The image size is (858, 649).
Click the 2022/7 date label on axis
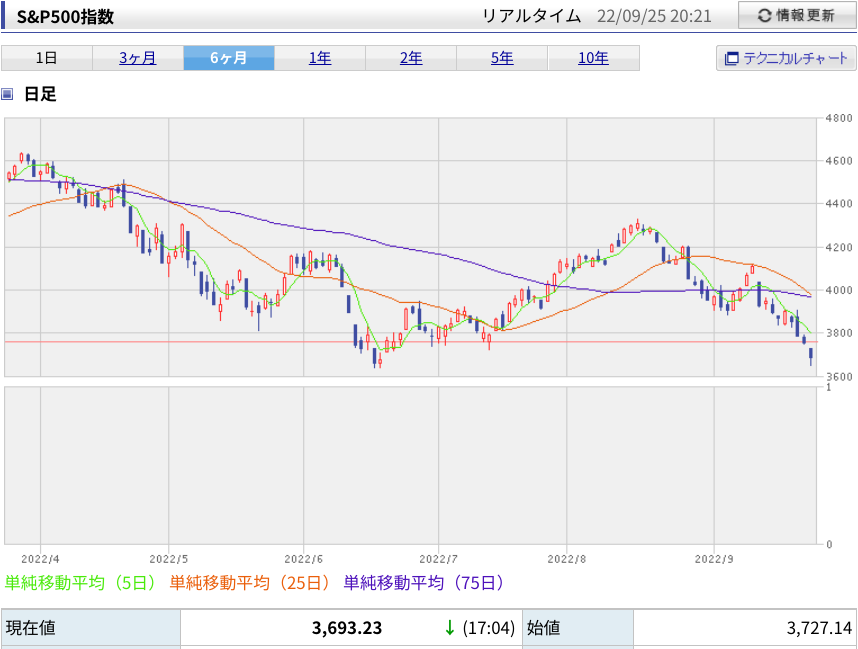point(438,559)
